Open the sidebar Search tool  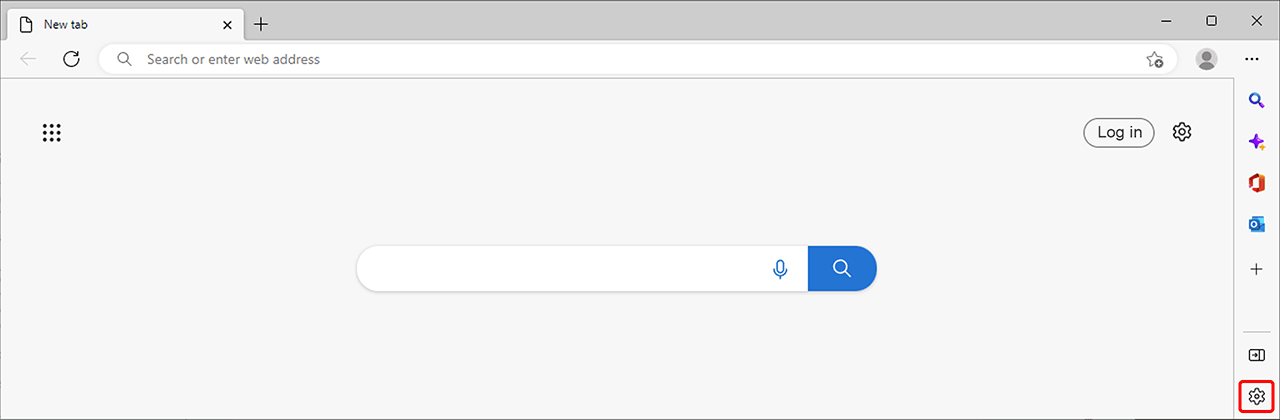1257,100
